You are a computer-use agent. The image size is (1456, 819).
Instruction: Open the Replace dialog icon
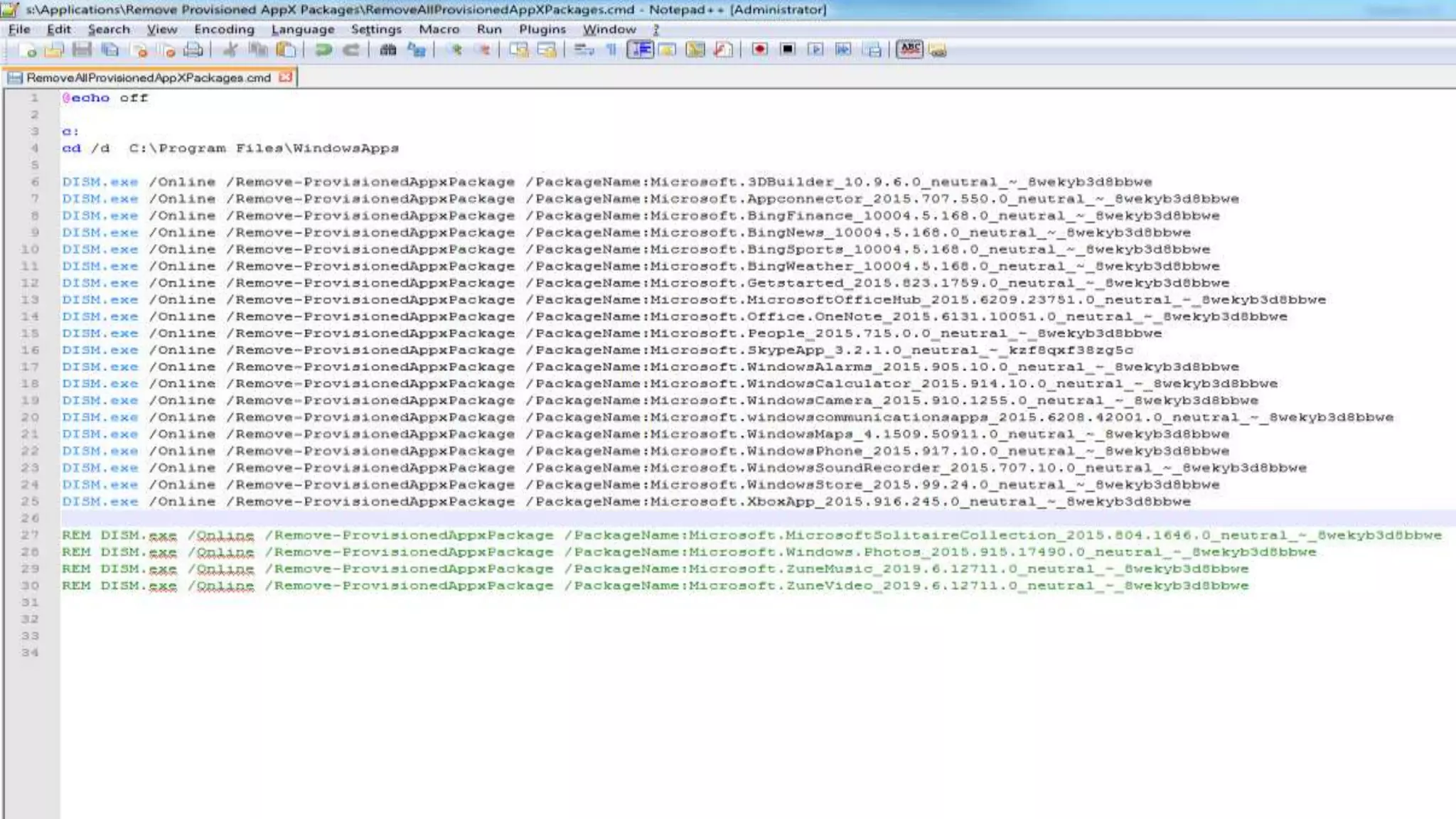[417, 50]
